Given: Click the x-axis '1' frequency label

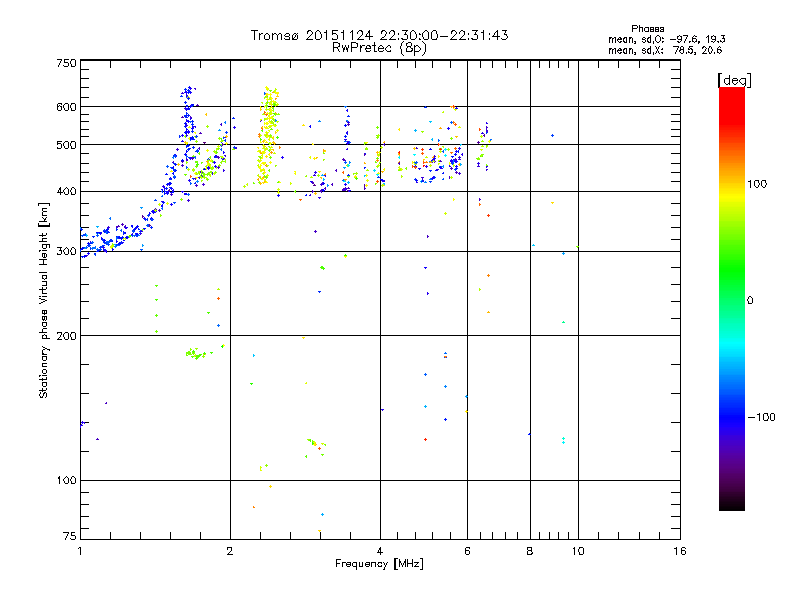Looking at the screenshot, I should click(80, 551).
